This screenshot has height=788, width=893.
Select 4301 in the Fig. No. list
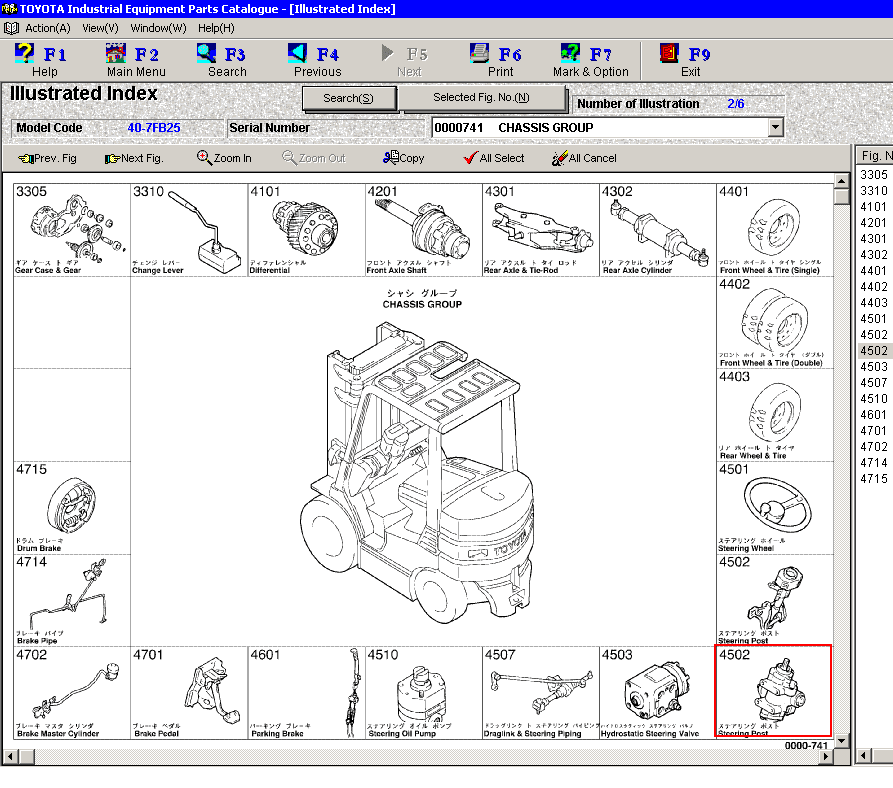click(x=874, y=238)
